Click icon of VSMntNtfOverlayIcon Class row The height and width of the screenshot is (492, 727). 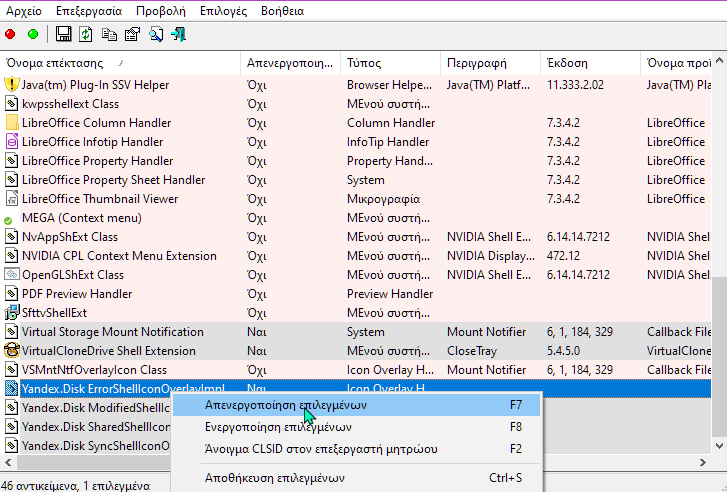click(12, 370)
